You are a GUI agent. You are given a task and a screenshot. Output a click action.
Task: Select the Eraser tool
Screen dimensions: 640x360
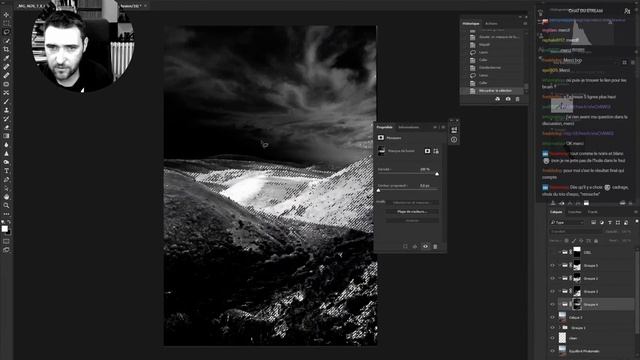(6, 127)
